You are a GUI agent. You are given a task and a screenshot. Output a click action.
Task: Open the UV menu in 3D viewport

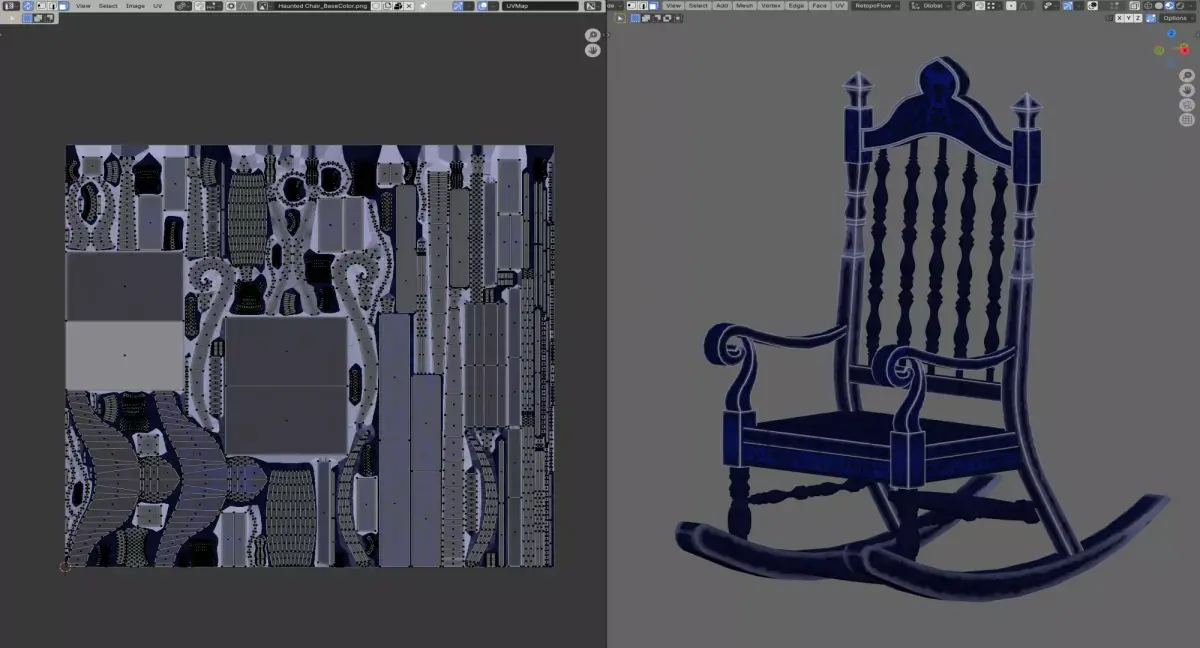point(840,6)
